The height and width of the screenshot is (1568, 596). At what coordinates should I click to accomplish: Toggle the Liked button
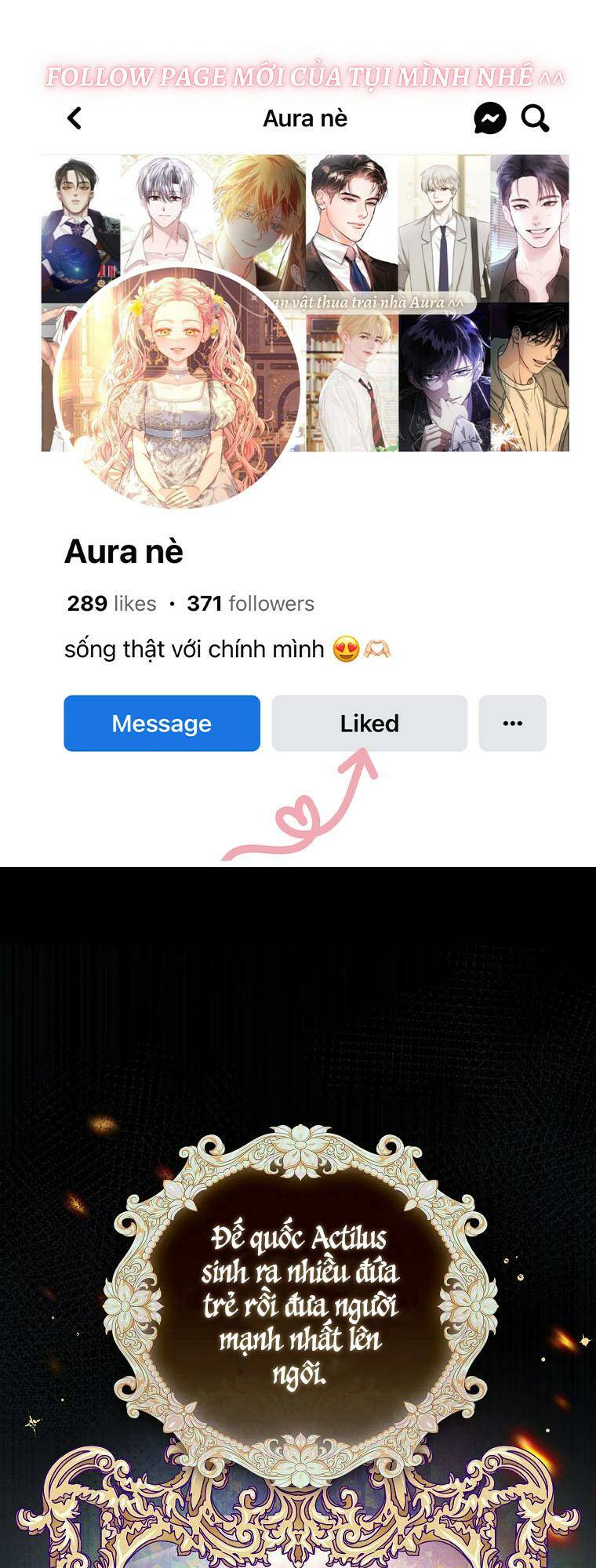pyautogui.click(x=369, y=723)
